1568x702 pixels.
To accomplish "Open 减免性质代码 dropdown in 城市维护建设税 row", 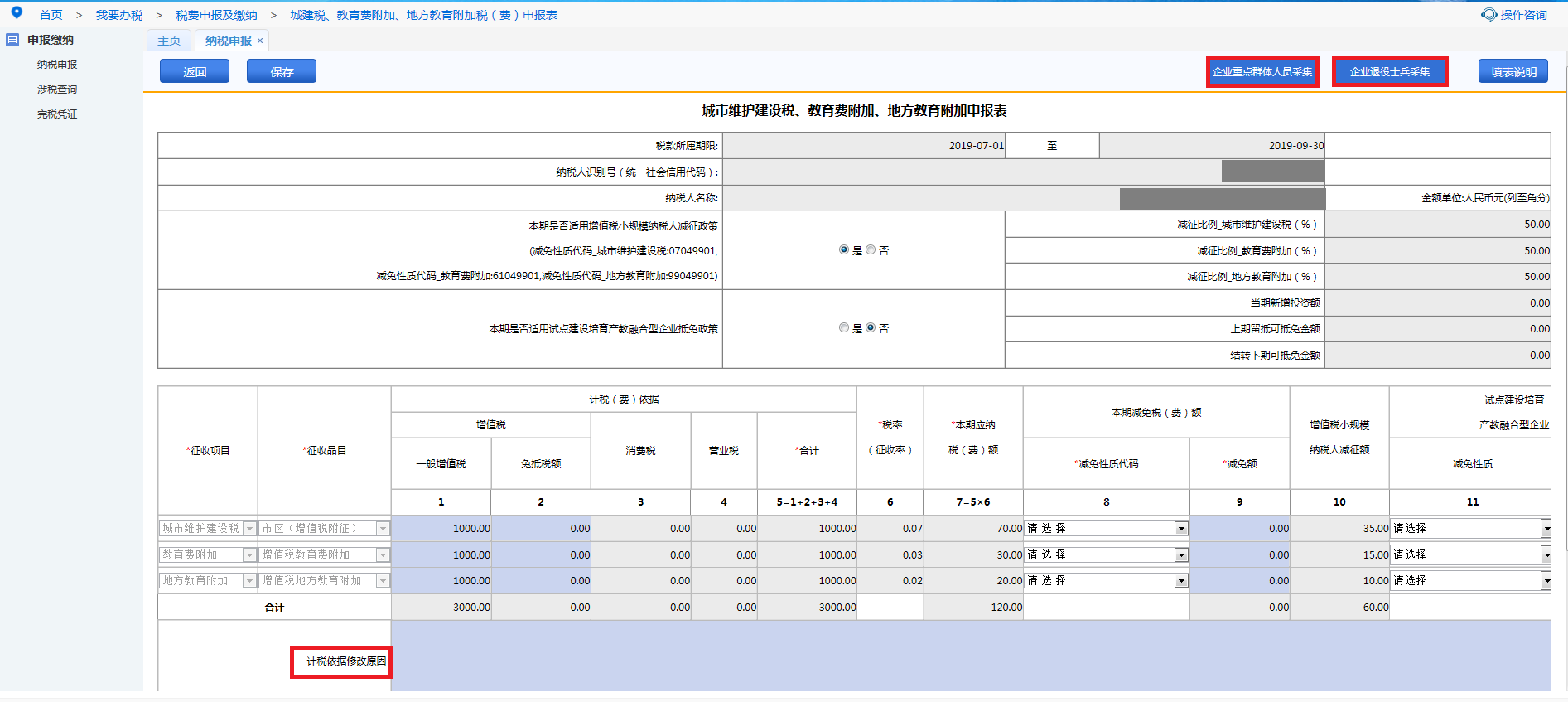I will pos(1107,528).
